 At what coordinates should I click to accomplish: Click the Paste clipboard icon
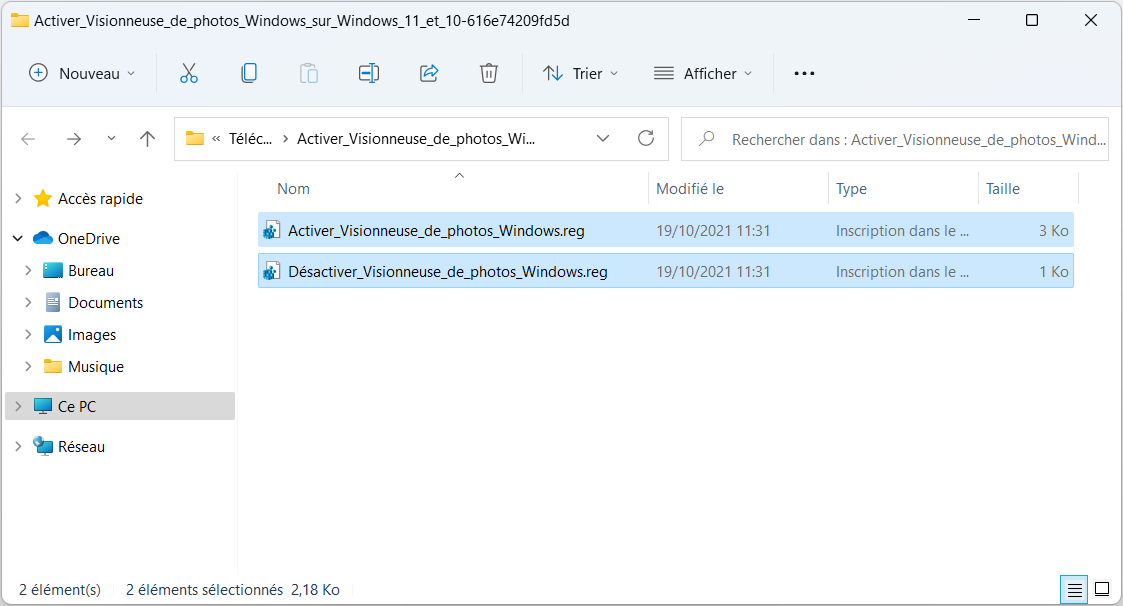point(309,73)
